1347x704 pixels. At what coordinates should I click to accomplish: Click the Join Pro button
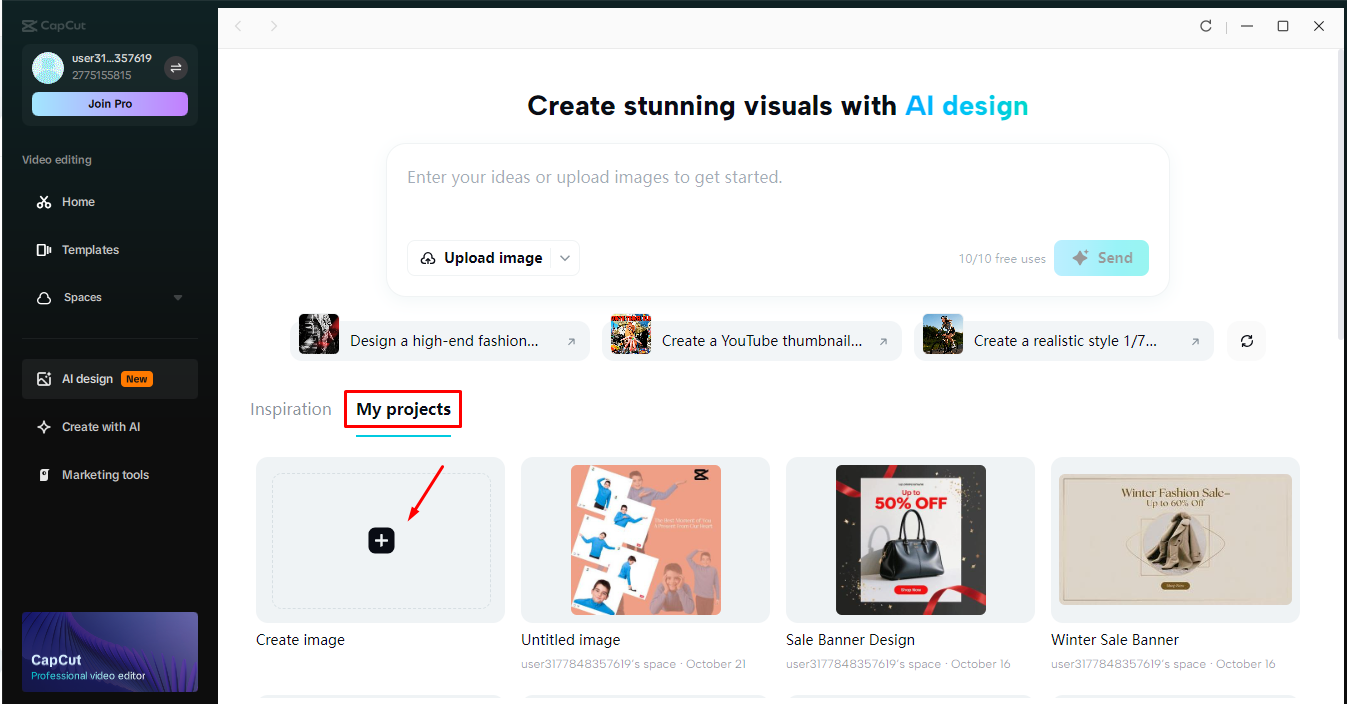click(110, 104)
